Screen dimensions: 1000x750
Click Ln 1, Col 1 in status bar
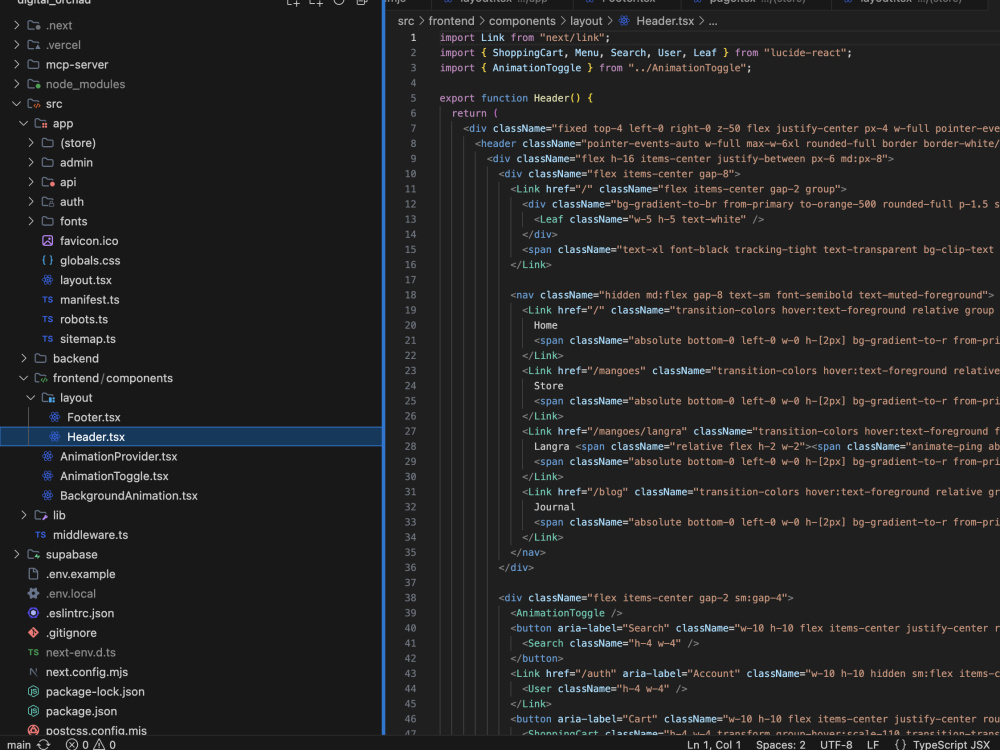click(714, 744)
